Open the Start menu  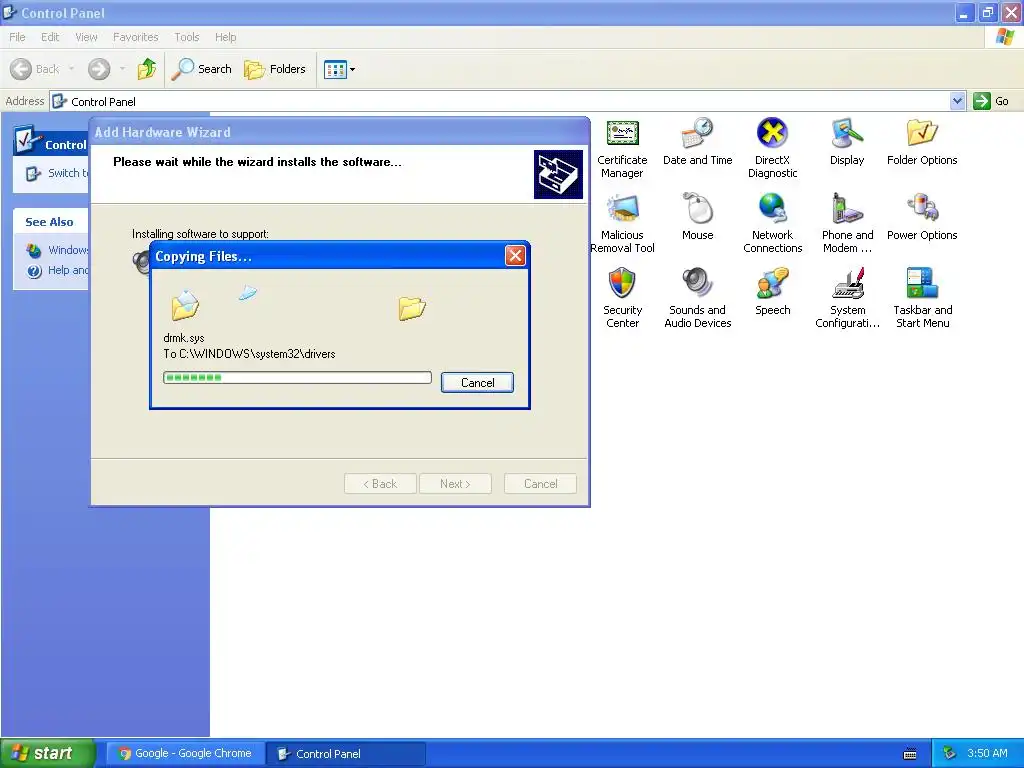[x=47, y=754]
